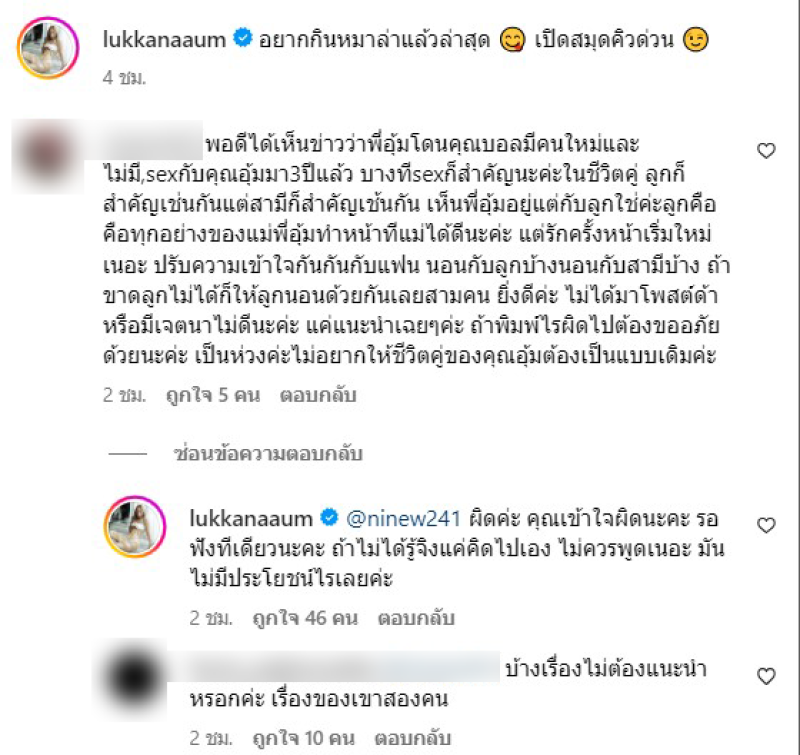The height and width of the screenshot is (755, 800).
Task: View the 46 likes on lukkanaaum's reply
Action: pyautogui.click(x=305, y=618)
